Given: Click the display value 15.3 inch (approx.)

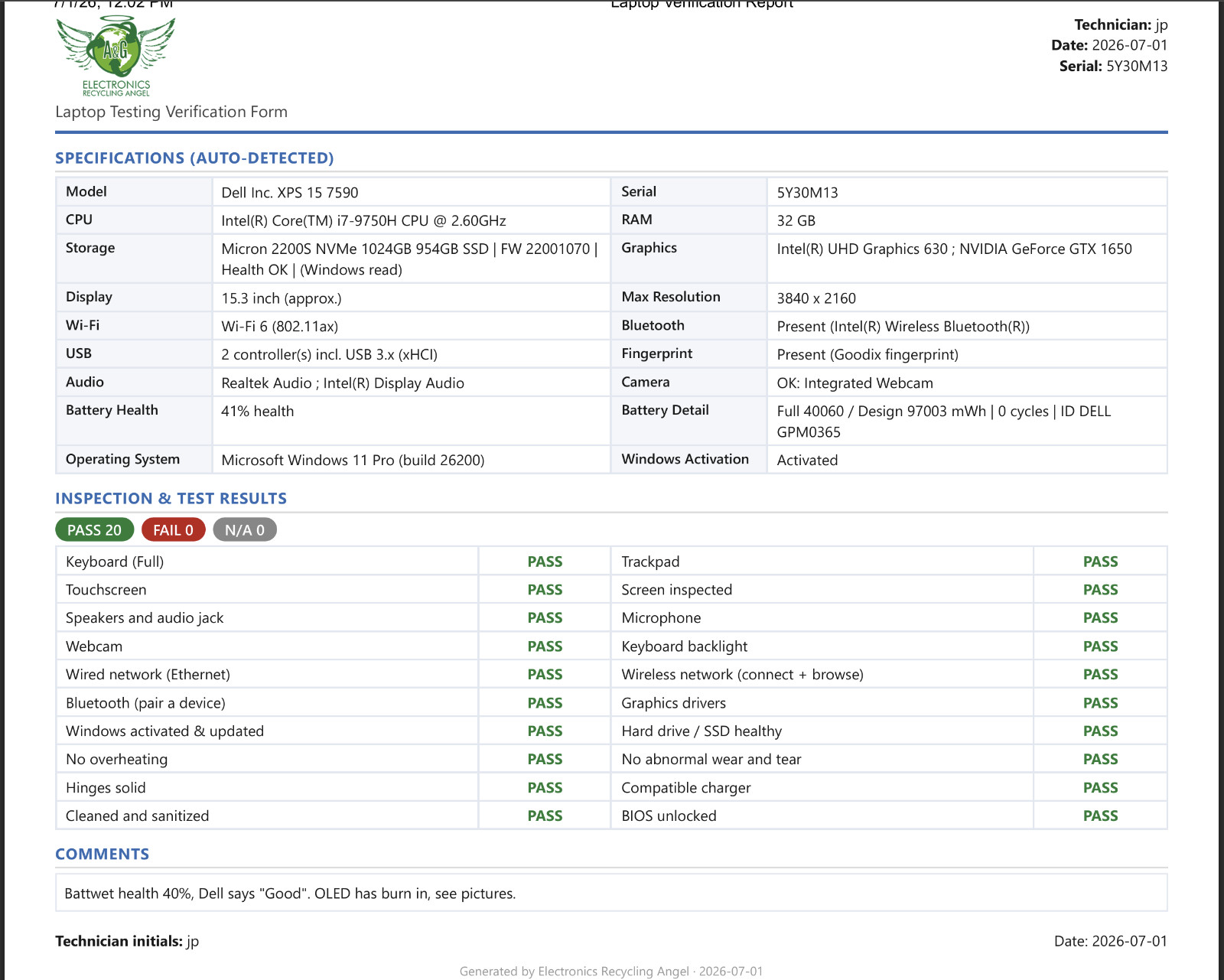Looking at the screenshot, I should (282, 298).
